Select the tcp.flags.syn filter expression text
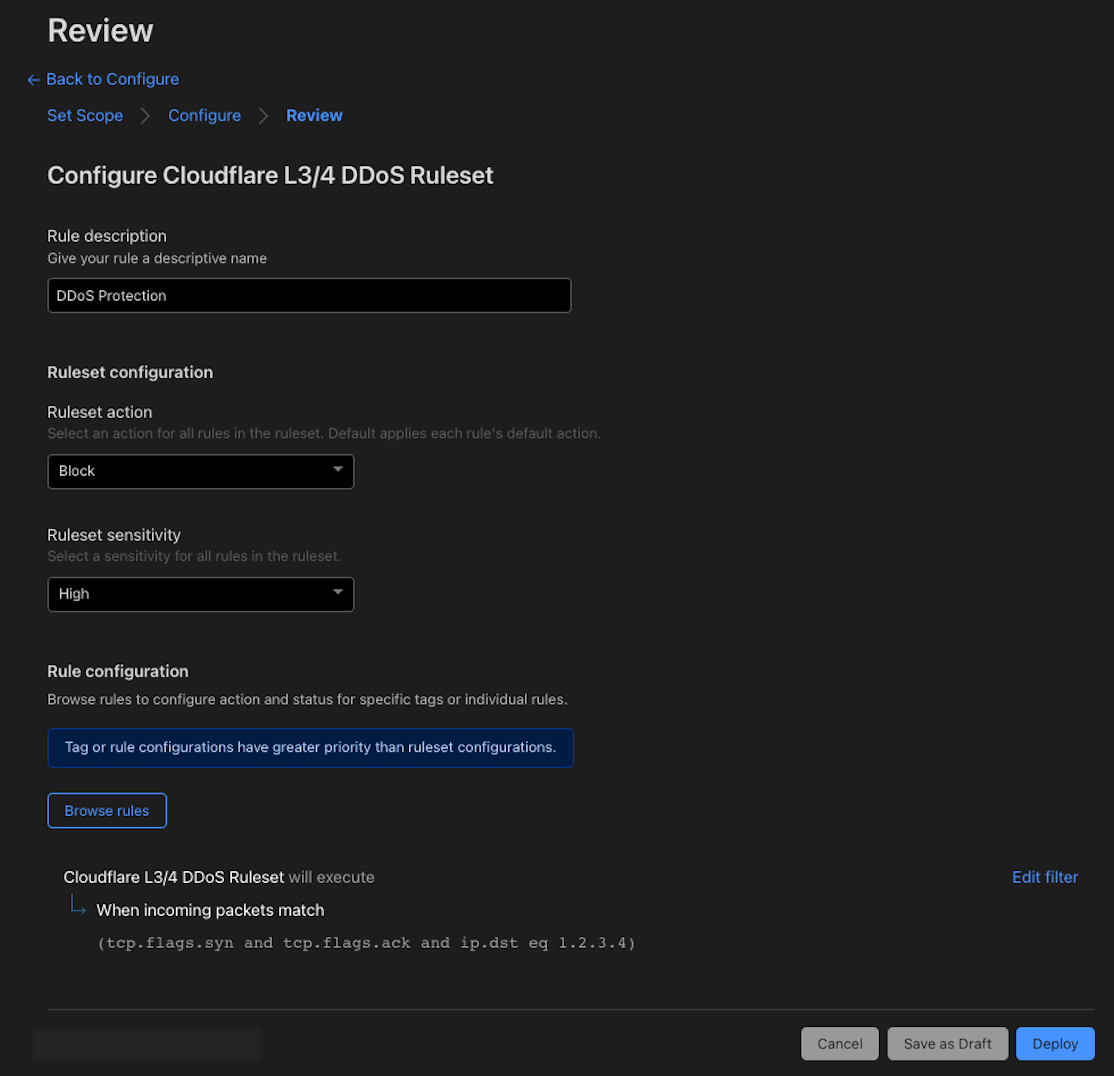Image resolution: width=1114 pixels, height=1076 pixels. [x=367, y=943]
